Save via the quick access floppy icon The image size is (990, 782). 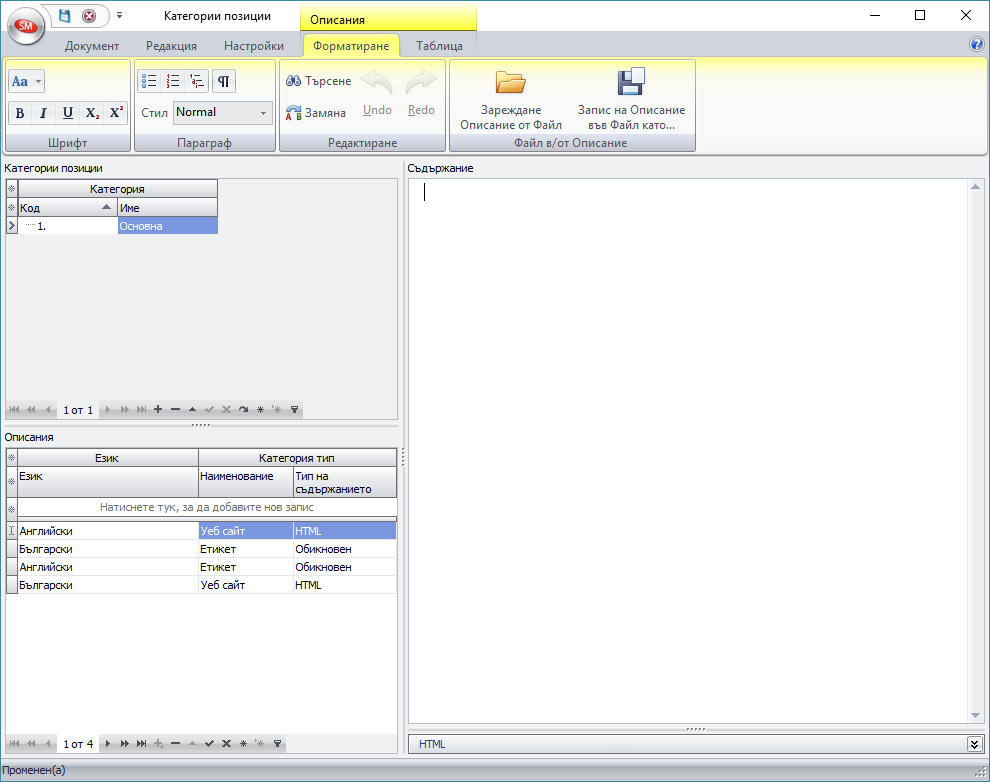click(64, 16)
